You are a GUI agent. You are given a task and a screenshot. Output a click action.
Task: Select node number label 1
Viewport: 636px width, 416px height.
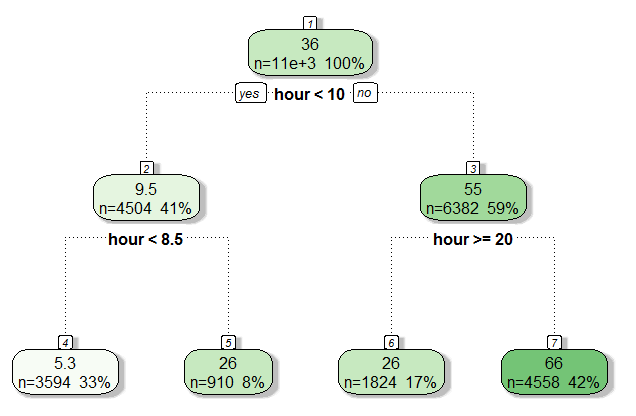tap(310, 23)
